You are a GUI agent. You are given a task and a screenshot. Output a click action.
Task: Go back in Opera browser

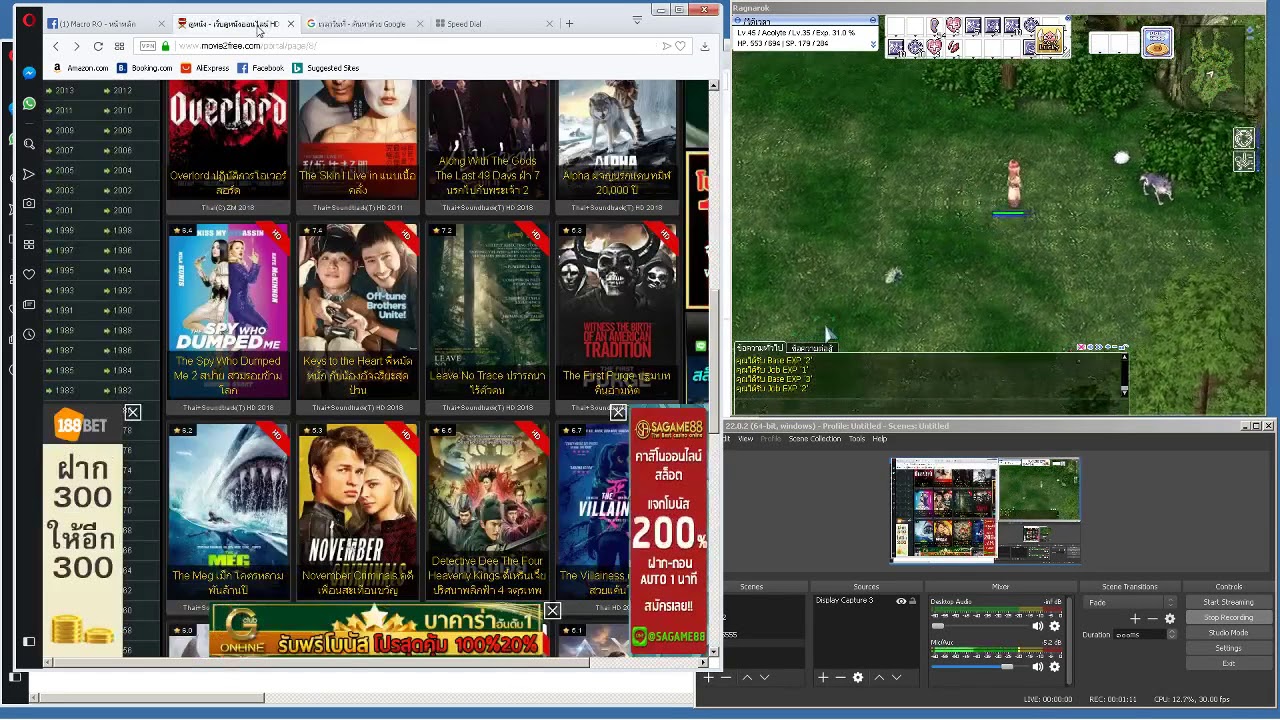point(56,46)
